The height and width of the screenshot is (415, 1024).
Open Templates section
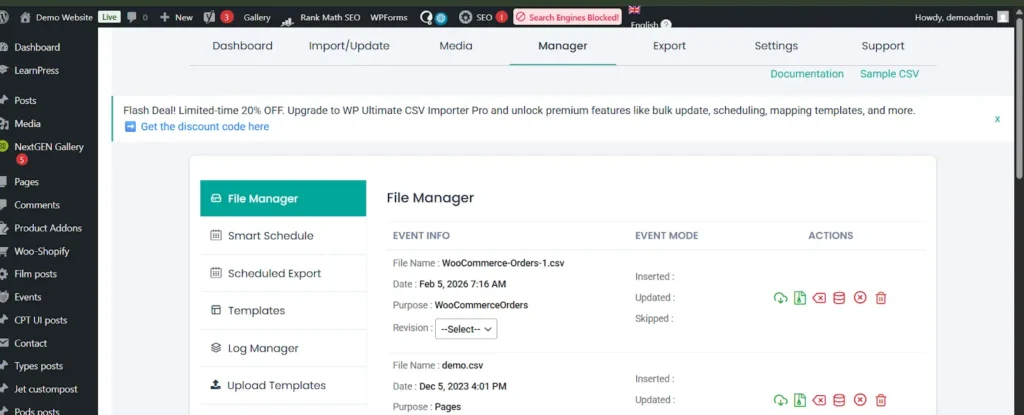(283, 310)
